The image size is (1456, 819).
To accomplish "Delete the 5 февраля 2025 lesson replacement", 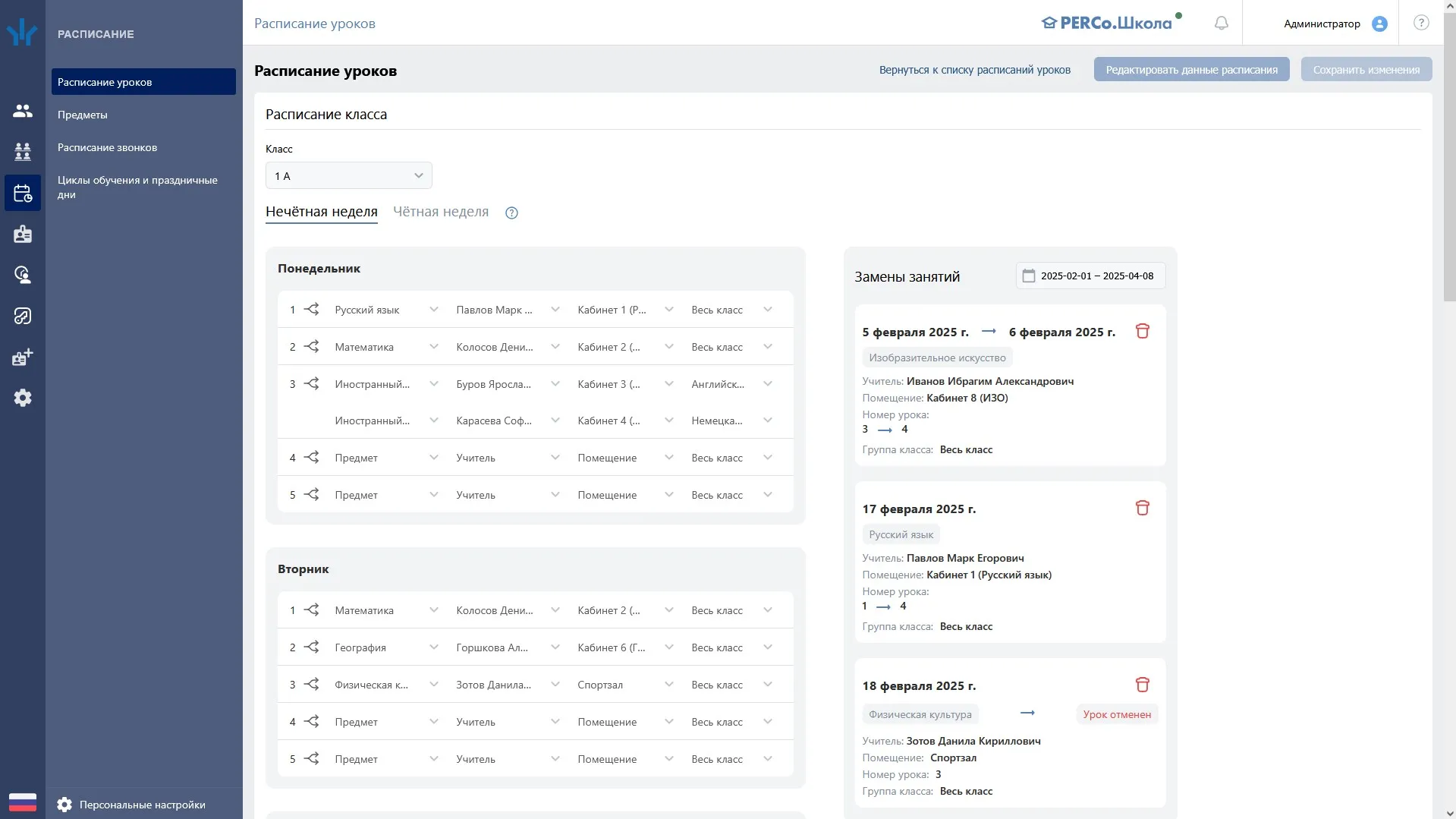I will pos(1142,331).
